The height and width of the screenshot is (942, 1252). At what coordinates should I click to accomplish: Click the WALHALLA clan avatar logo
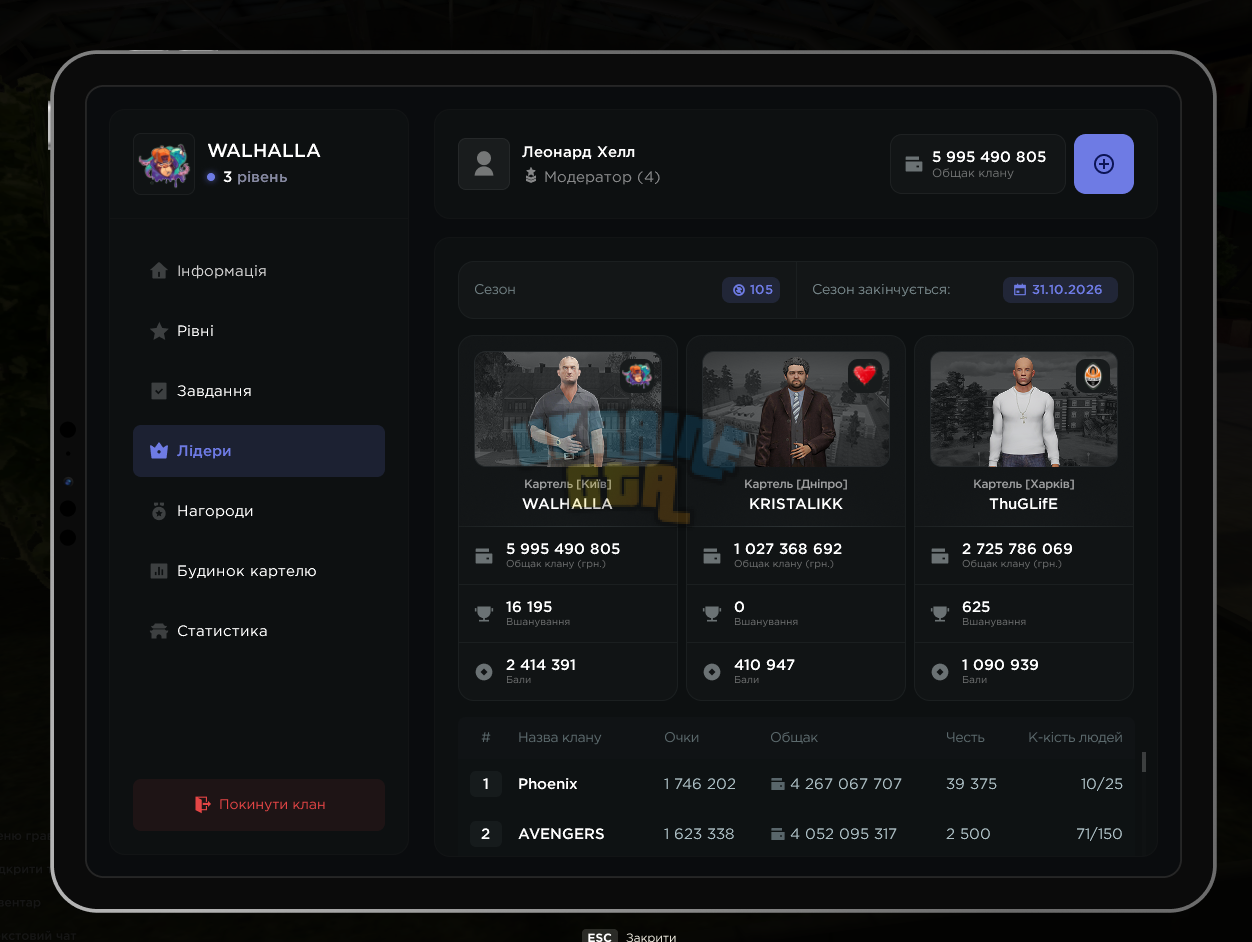click(x=164, y=164)
